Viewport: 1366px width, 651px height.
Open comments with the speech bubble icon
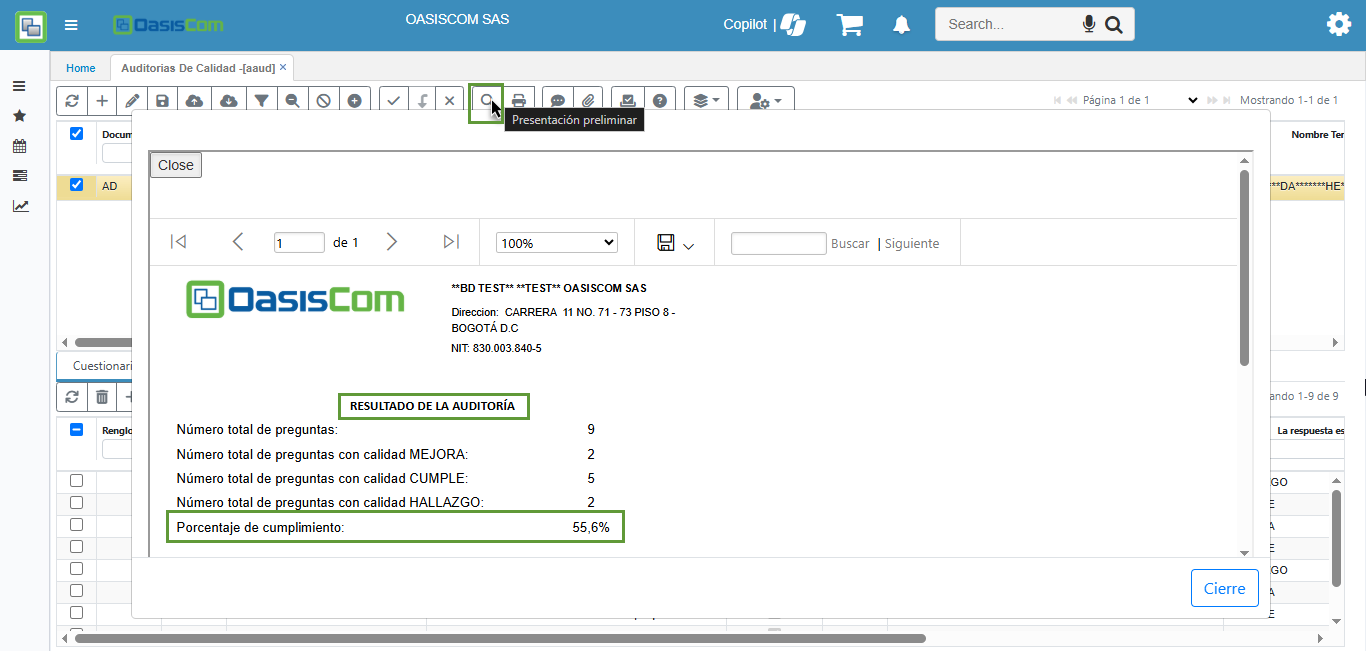tap(558, 100)
